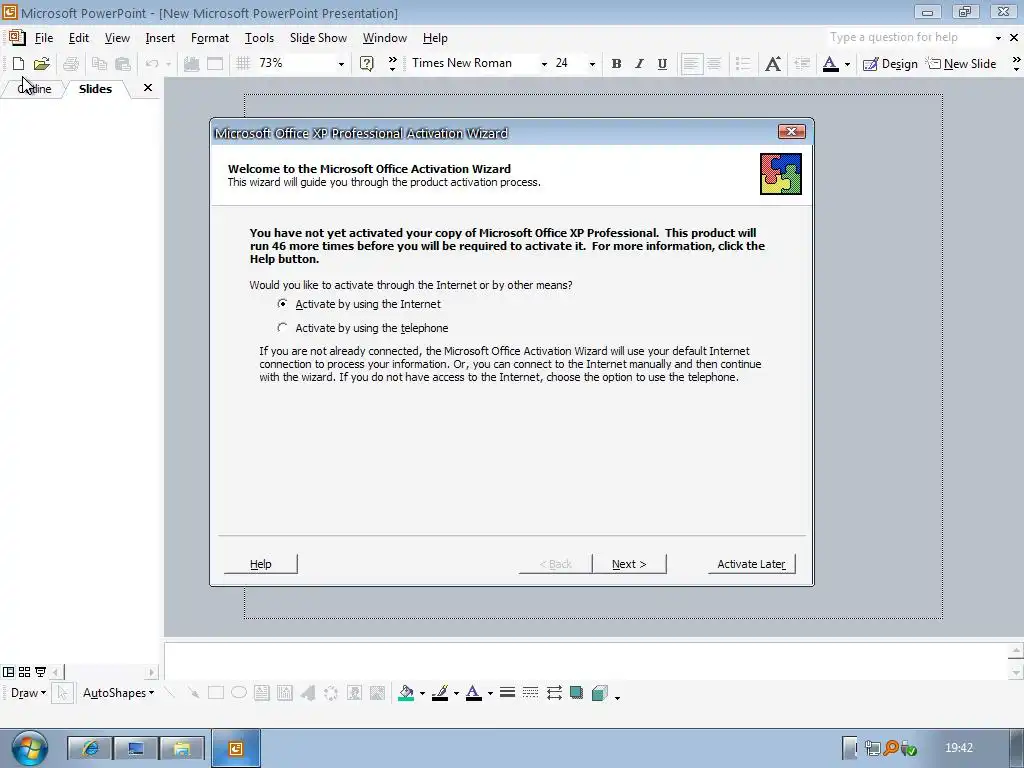Screen dimensions: 1024x768
Task: Open the toolbar Font Color dropdown arrow
Action: [847, 64]
